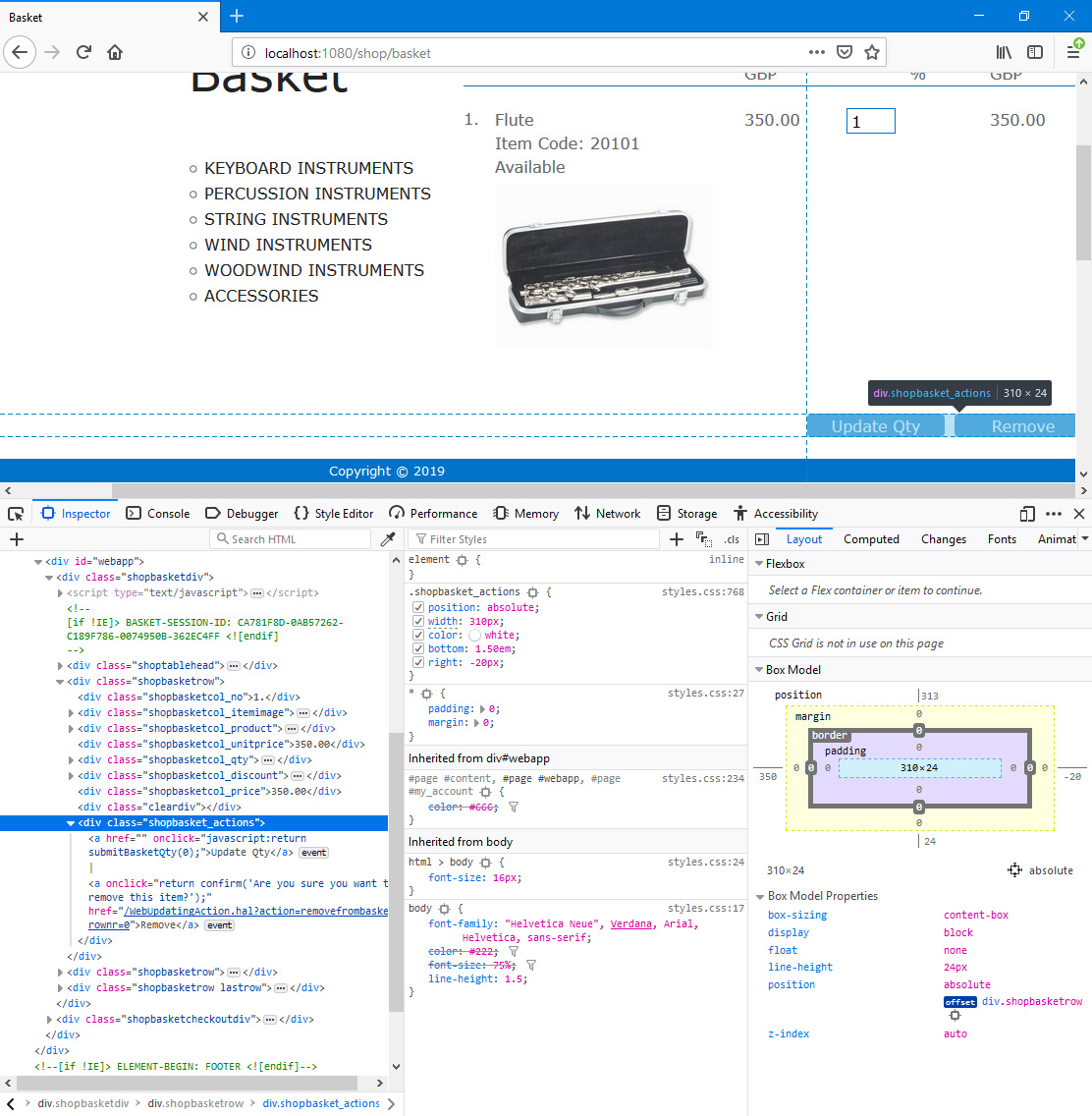Open the Storage tab
The image size is (1092, 1116).
tap(686, 514)
